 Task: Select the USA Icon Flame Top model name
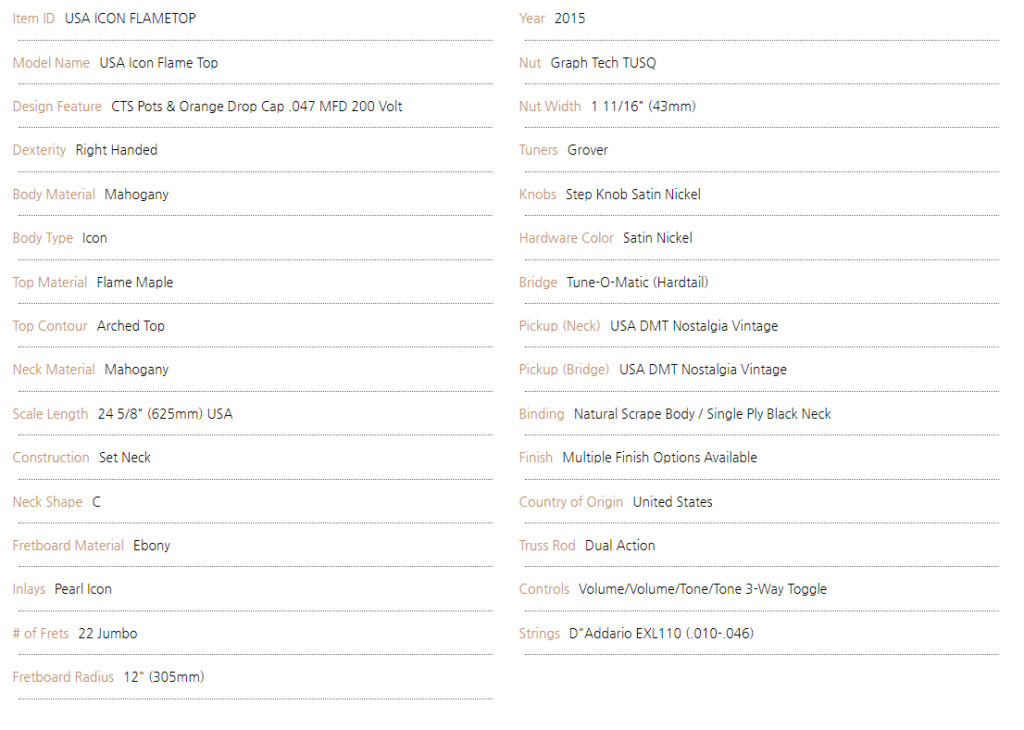pos(159,63)
